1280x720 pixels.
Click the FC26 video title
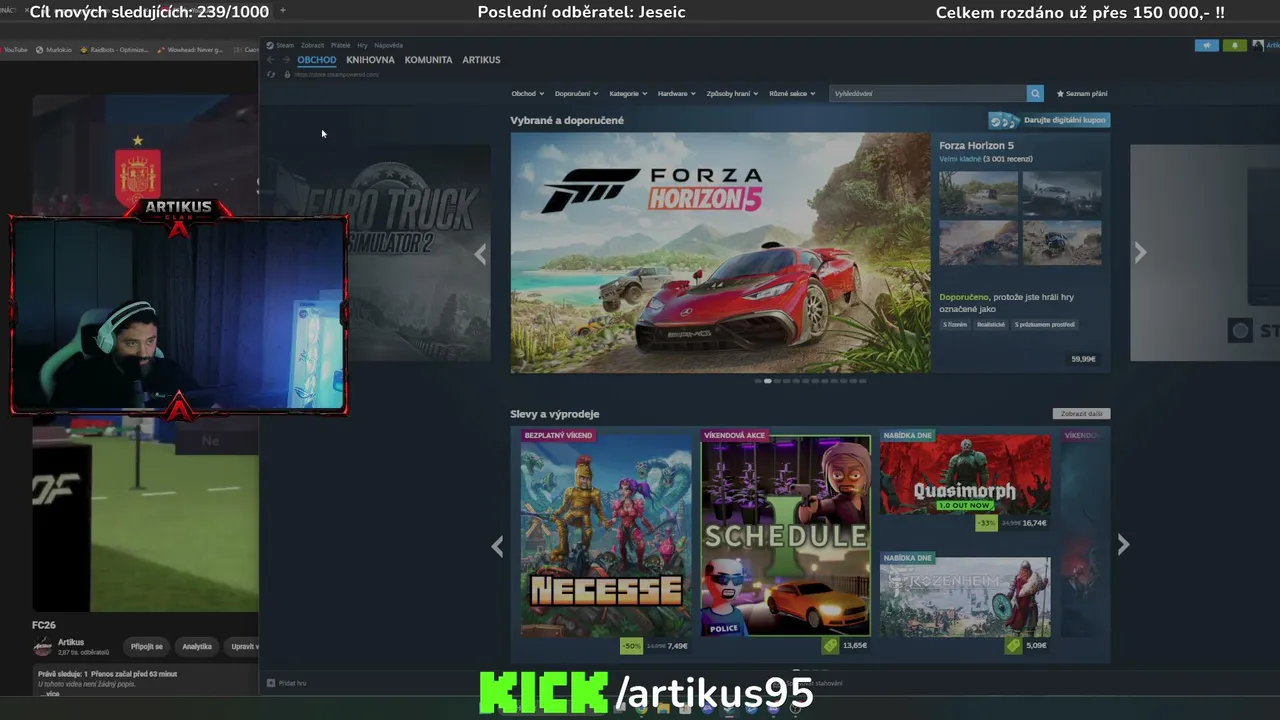coord(44,625)
